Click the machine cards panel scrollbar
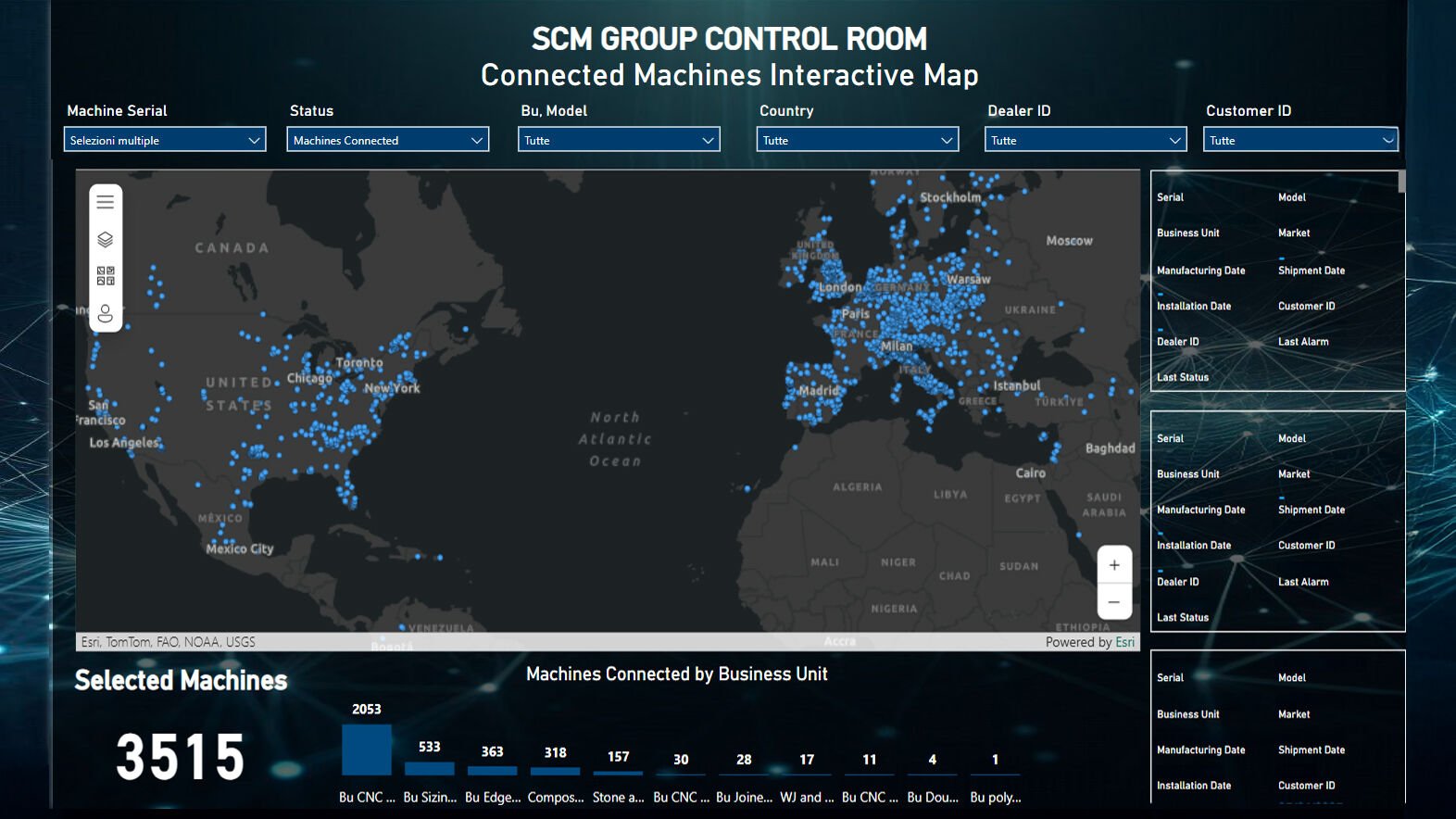 pyautogui.click(x=1402, y=182)
